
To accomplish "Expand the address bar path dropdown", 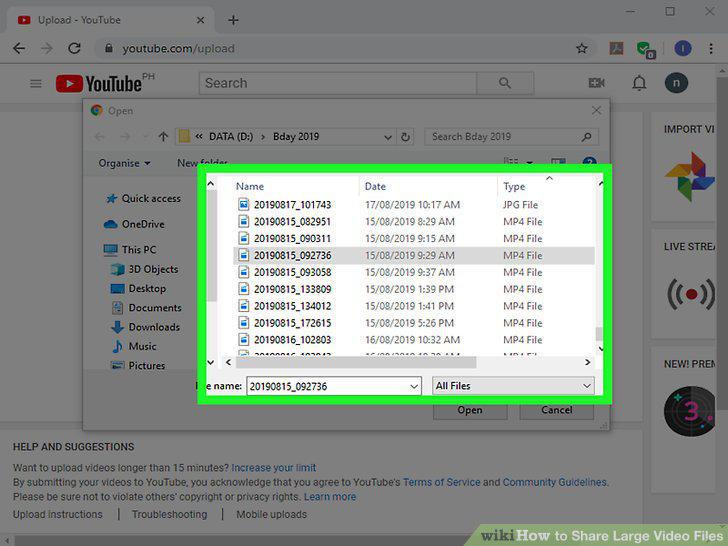I will coord(388,137).
